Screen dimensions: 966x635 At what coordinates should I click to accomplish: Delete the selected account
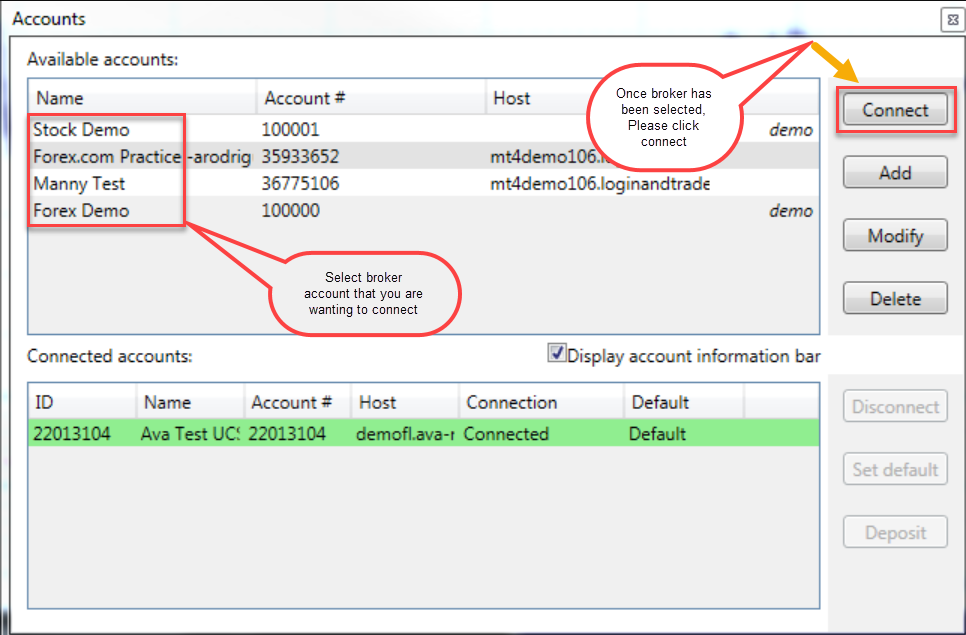click(895, 298)
